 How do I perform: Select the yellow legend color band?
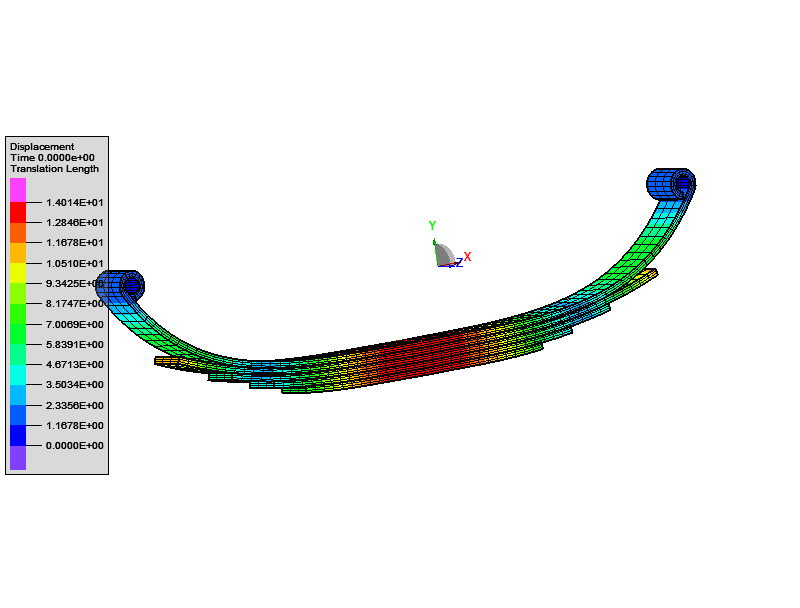[x=18, y=273]
